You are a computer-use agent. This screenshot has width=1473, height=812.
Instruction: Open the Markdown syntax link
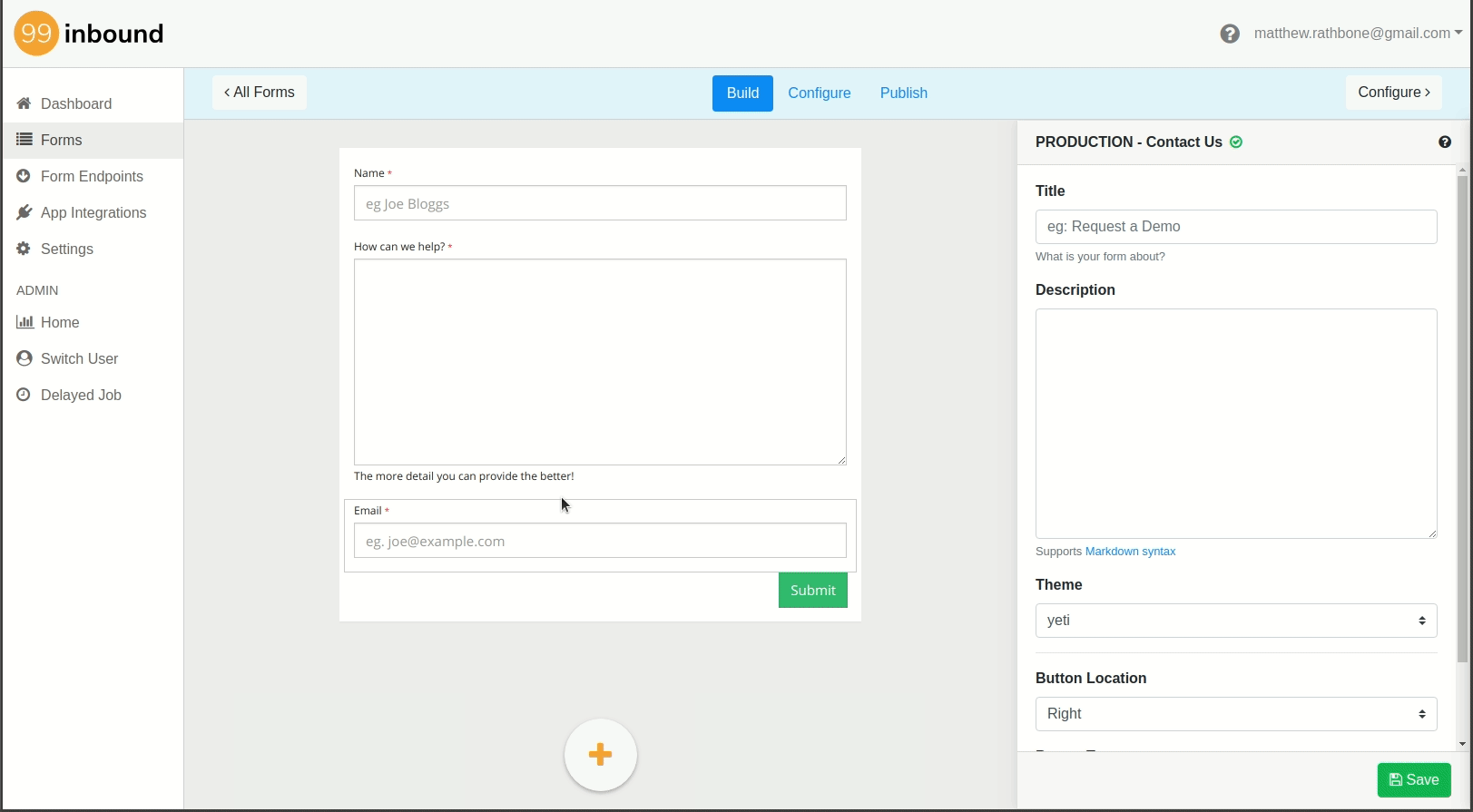1130,552
